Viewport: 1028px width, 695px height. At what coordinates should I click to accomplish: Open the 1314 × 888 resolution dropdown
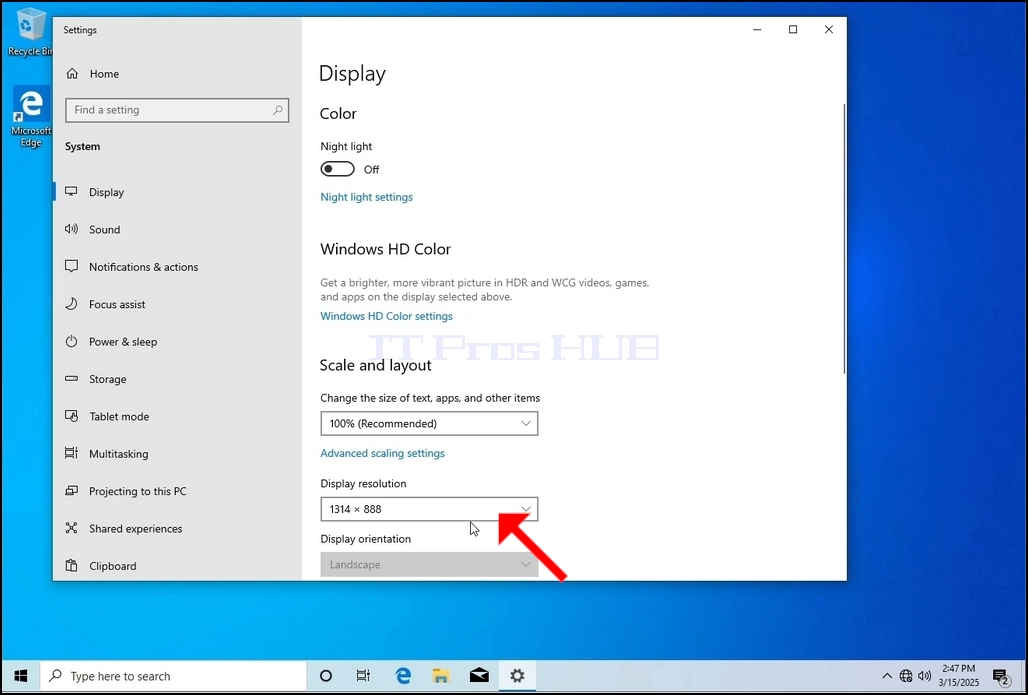429,509
